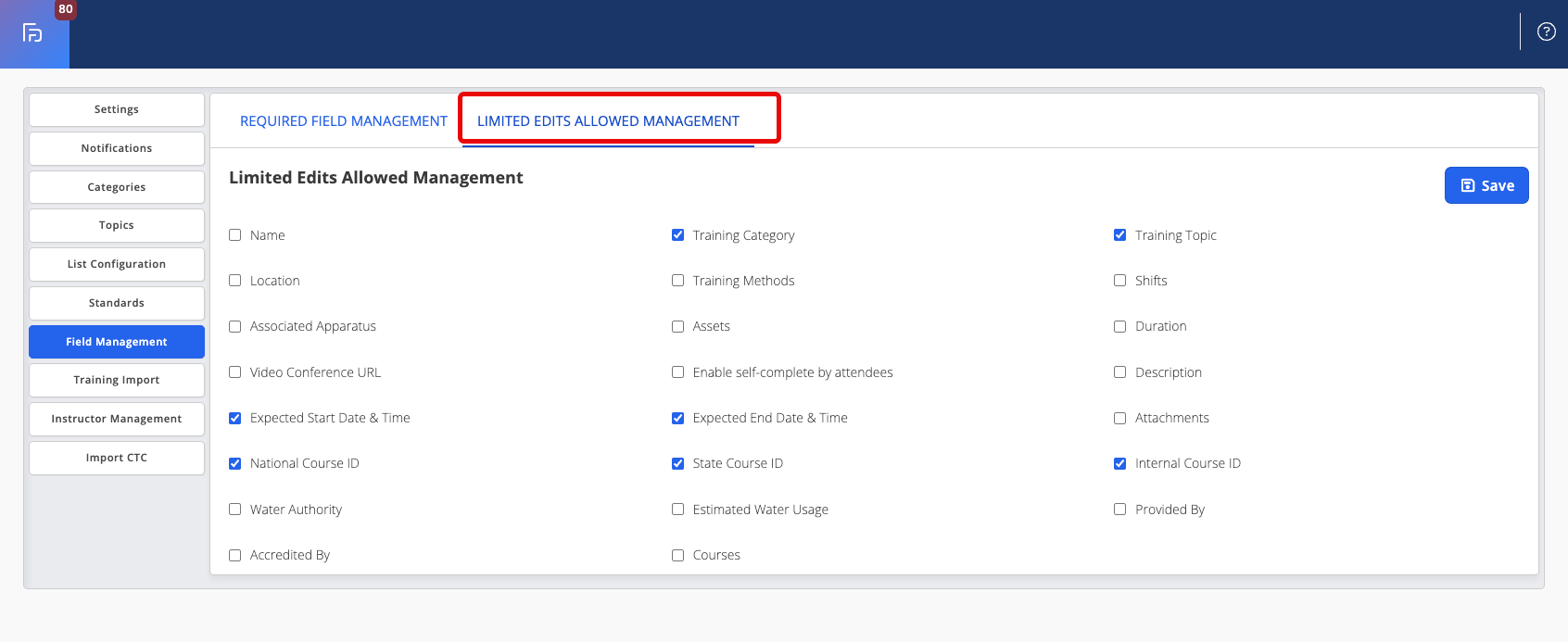Open Training Import page
The image size is (1568, 642).
pyautogui.click(x=117, y=380)
